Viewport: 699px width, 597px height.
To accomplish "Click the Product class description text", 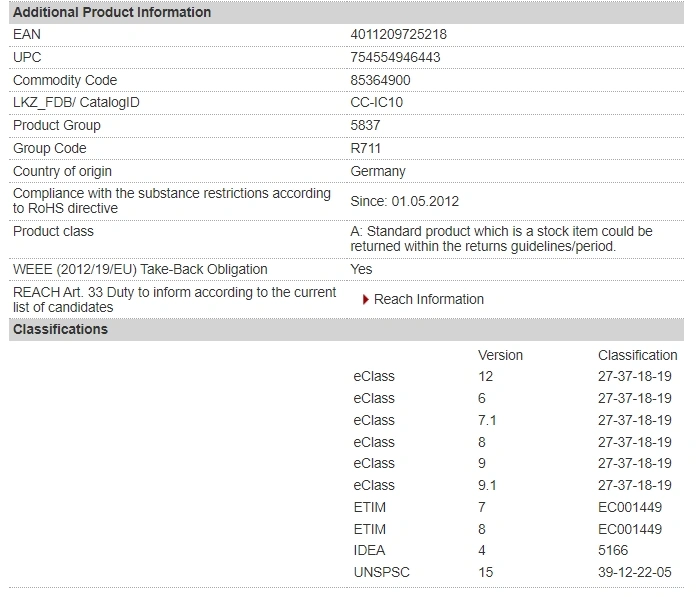I will click(501, 239).
